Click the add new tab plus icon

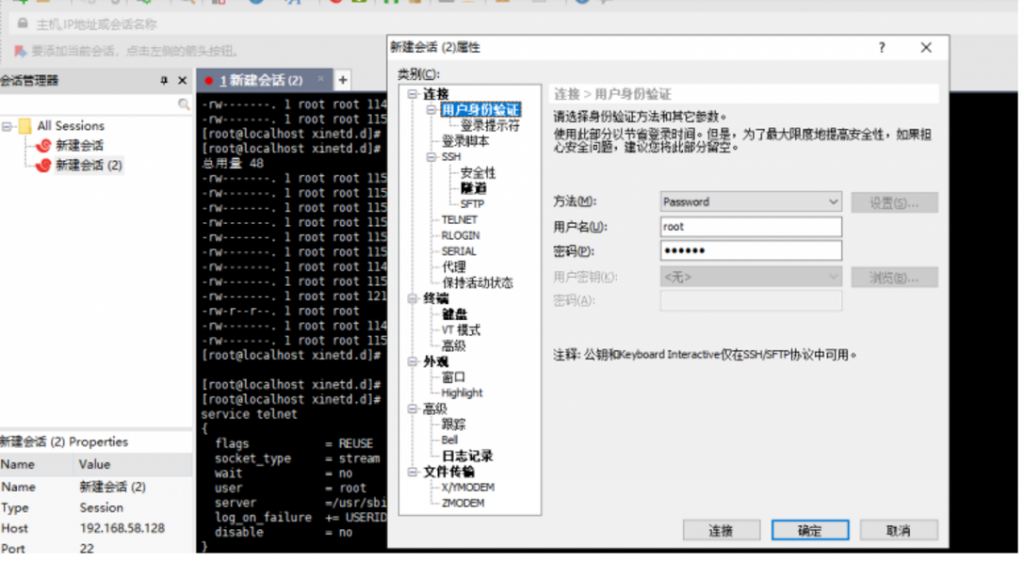[x=342, y=80]
